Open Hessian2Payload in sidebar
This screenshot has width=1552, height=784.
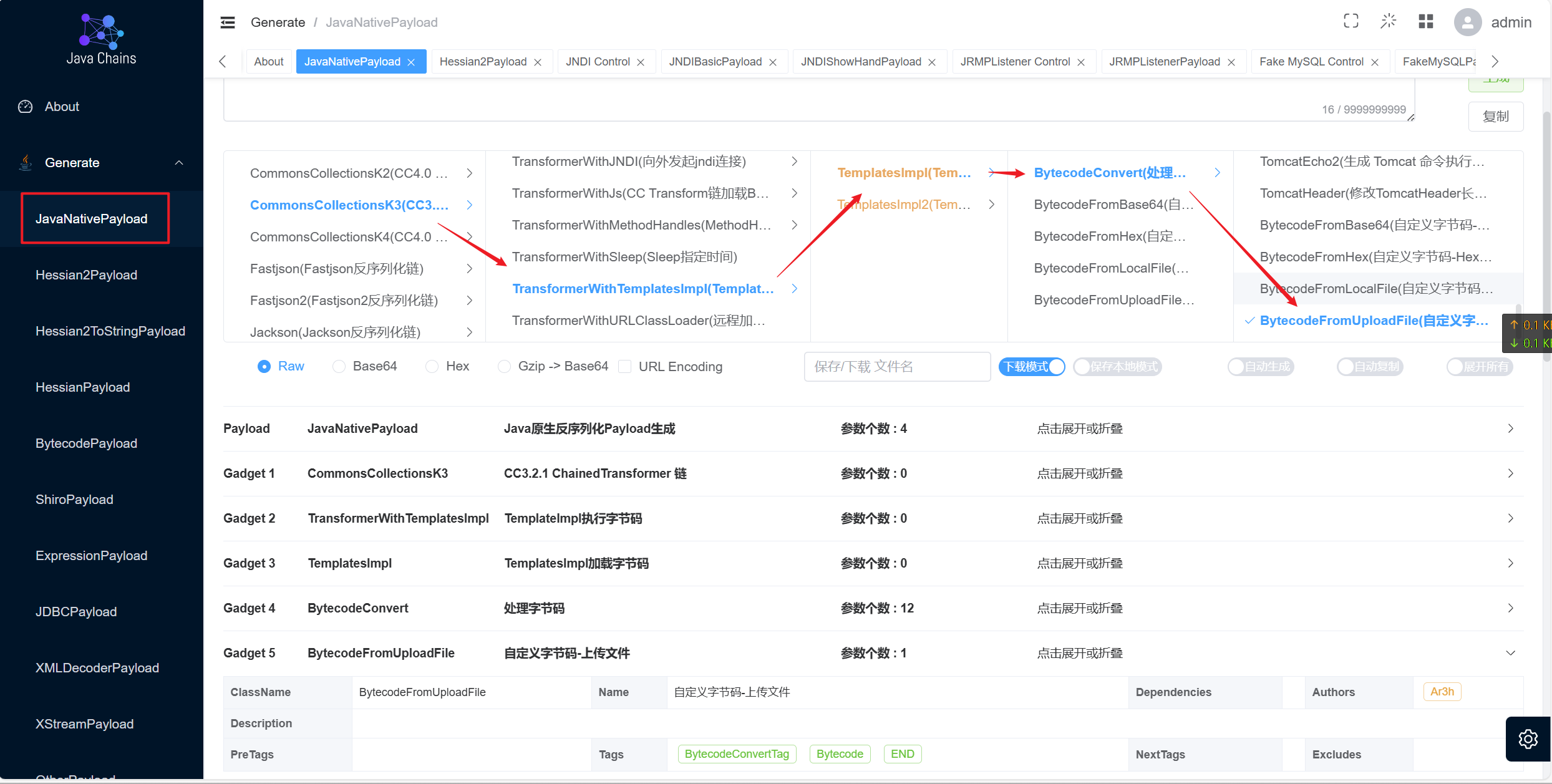pos(86,275)
